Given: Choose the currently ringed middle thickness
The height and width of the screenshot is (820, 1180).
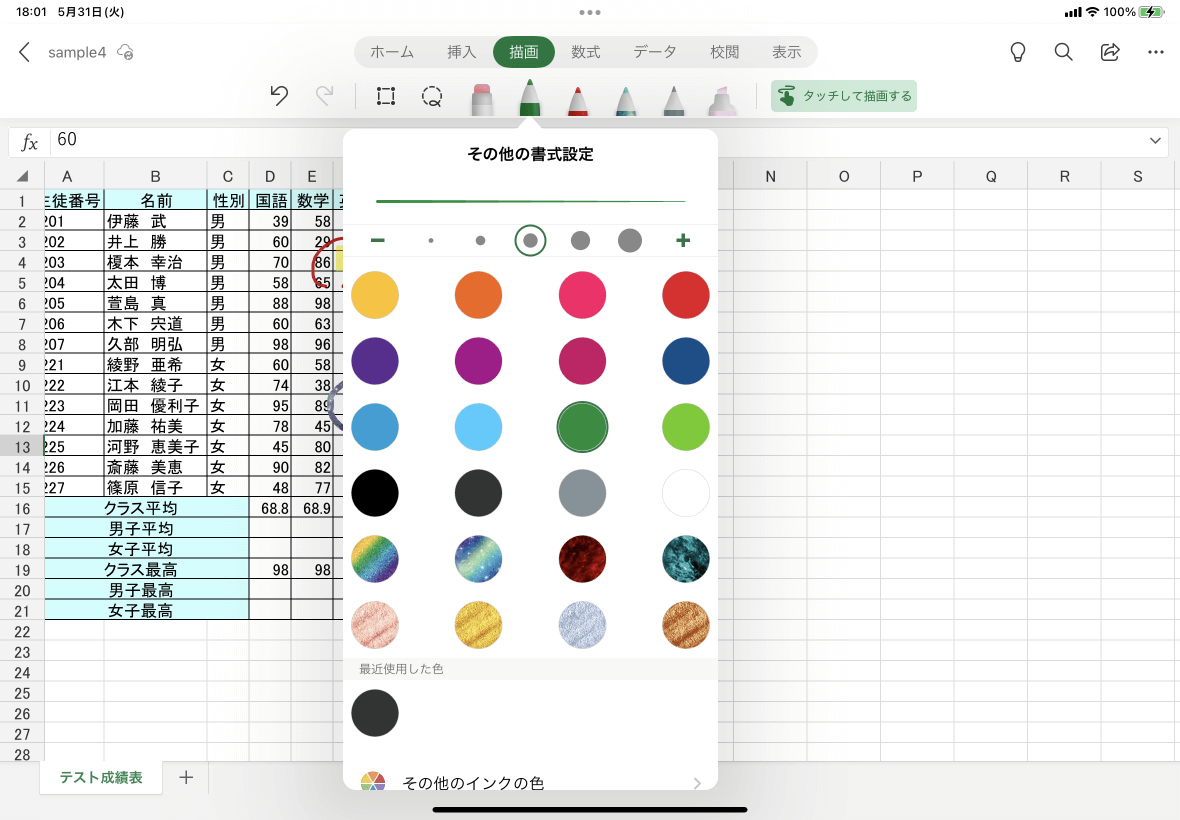Looking at the screenshot, I should point(531,241).
